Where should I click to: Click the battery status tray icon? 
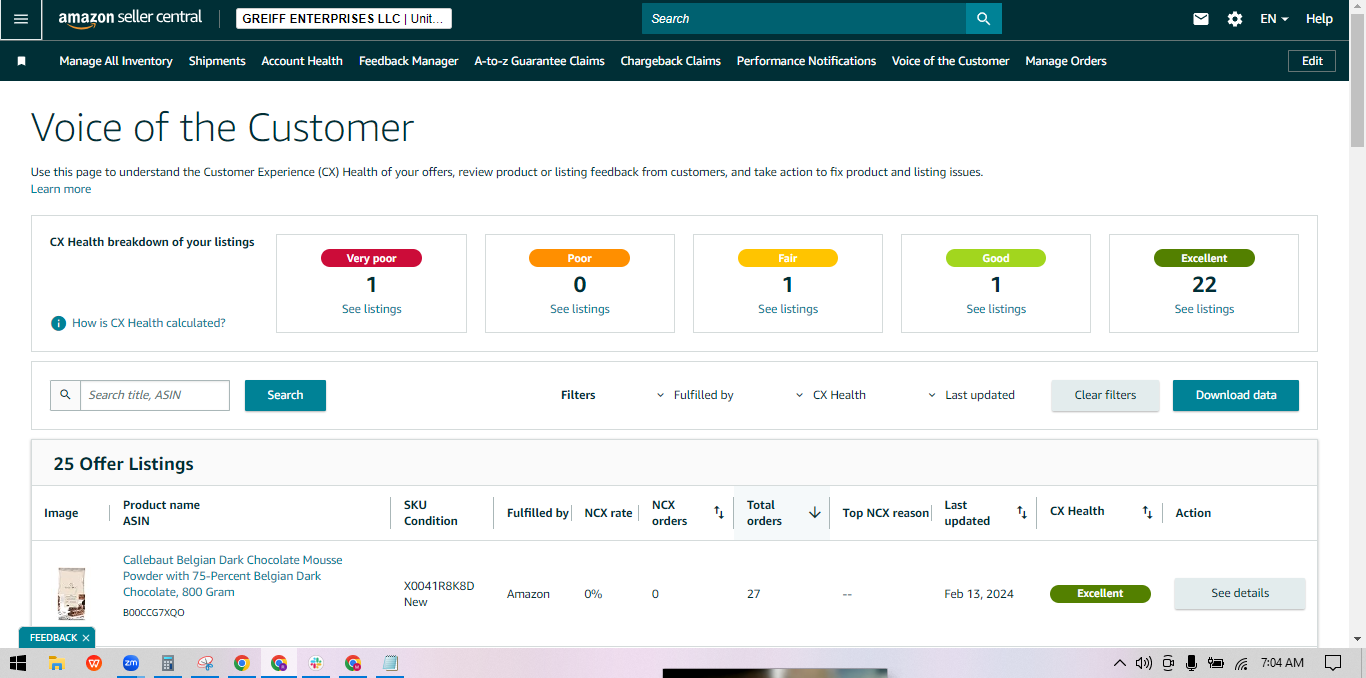[1216, 663]
